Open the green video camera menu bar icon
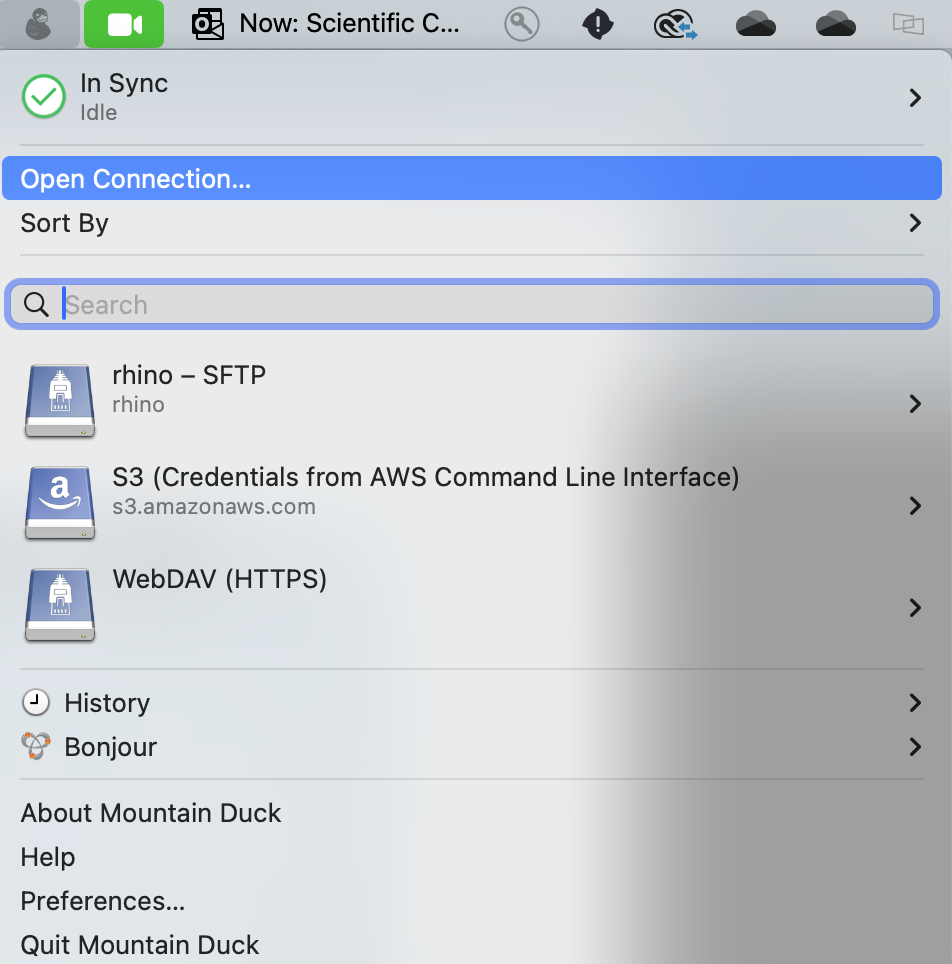952x964 pixels. (x=124, y=24)
